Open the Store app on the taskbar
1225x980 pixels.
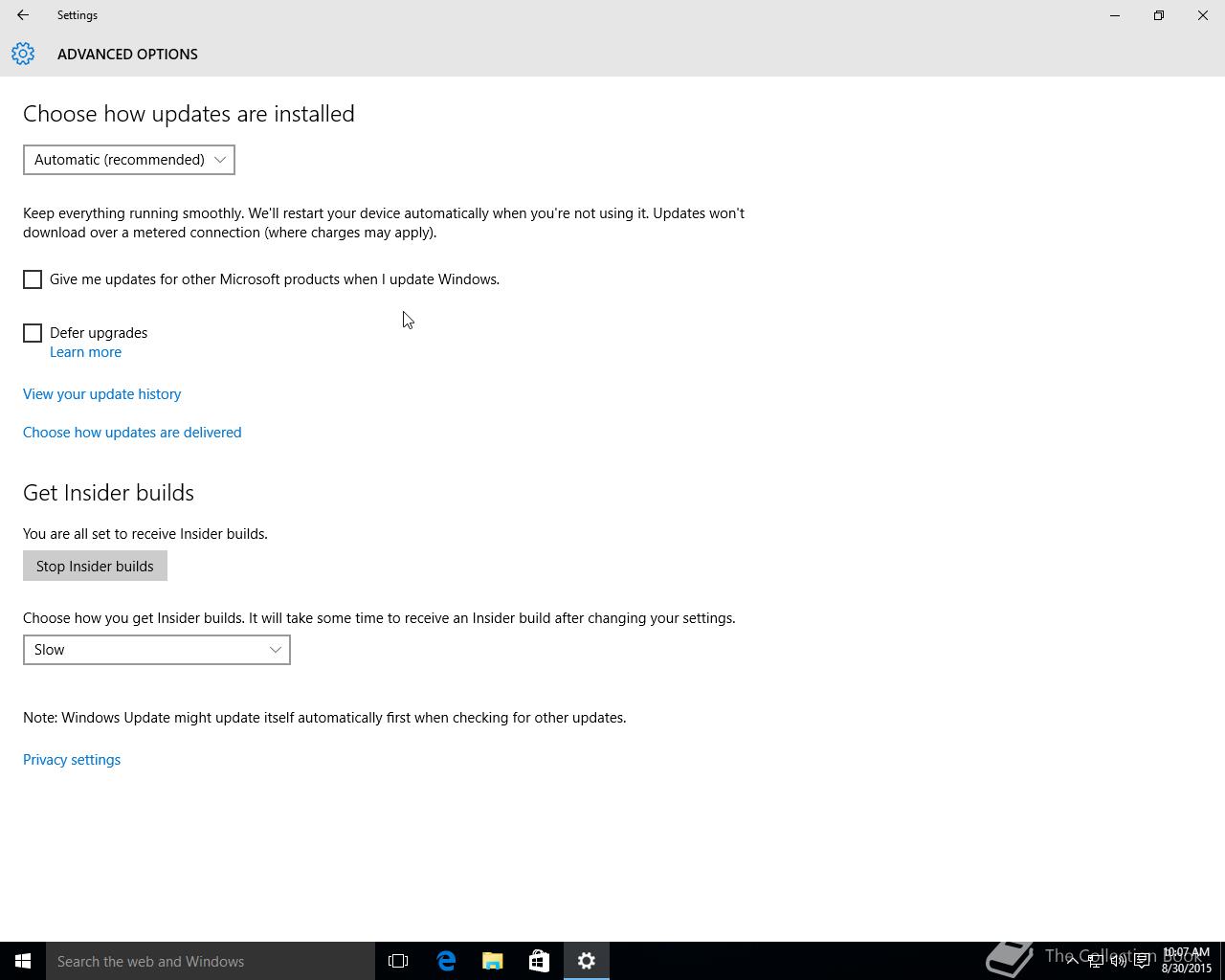[539, 961]
